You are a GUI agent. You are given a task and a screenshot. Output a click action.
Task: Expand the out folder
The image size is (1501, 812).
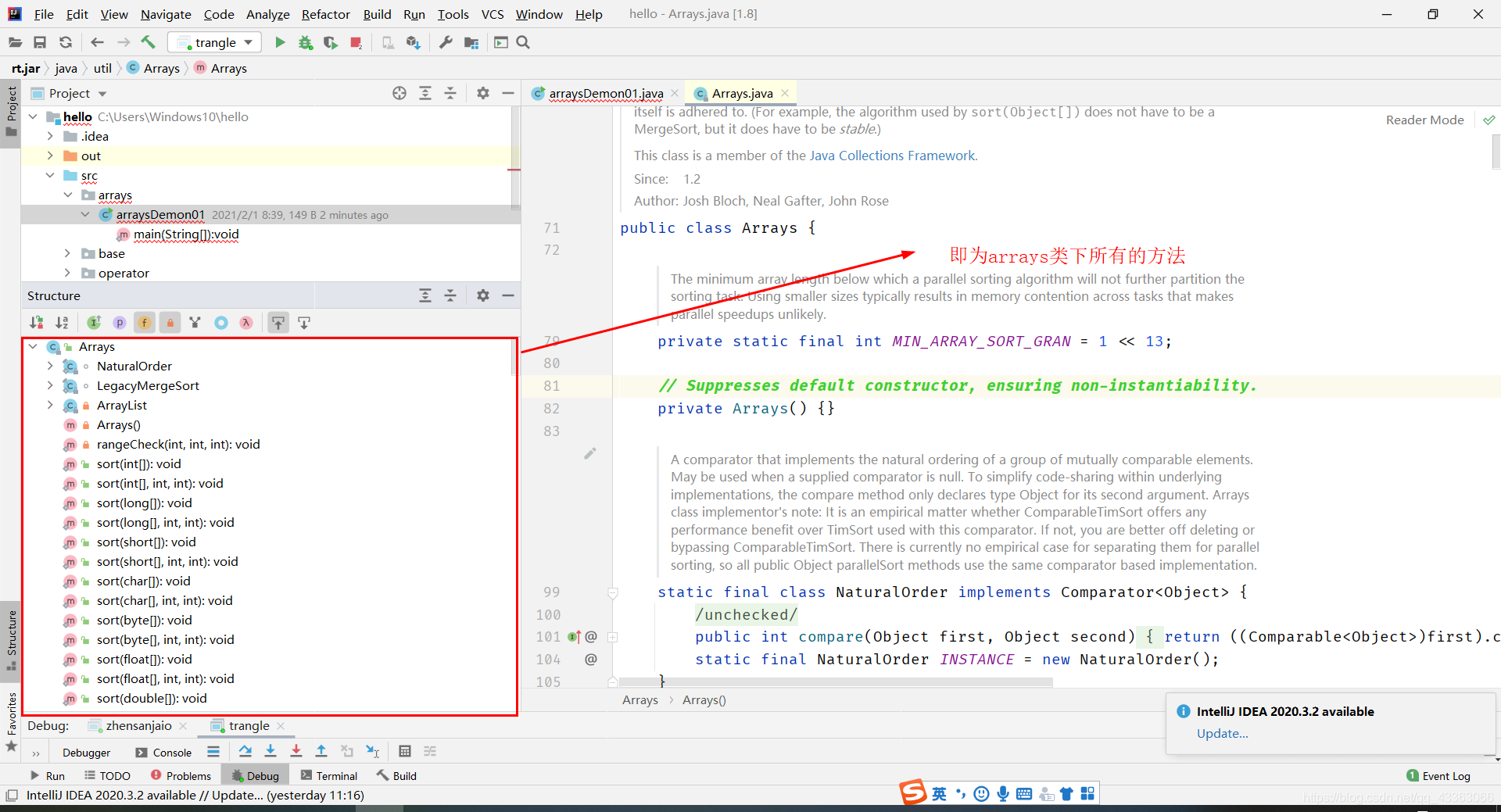50,156
